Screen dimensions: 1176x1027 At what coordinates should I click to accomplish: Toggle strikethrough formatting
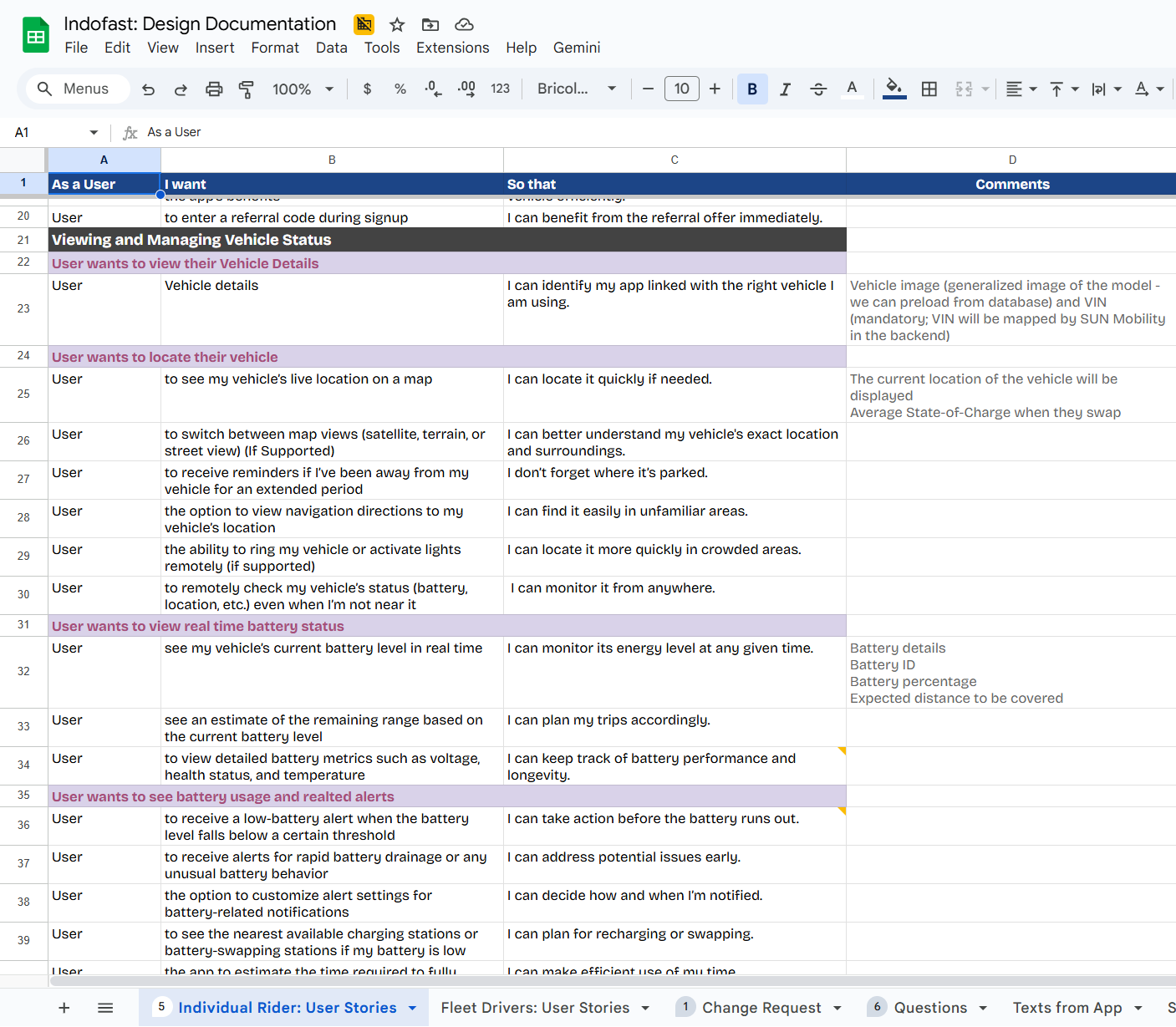[x=818, y=89]
